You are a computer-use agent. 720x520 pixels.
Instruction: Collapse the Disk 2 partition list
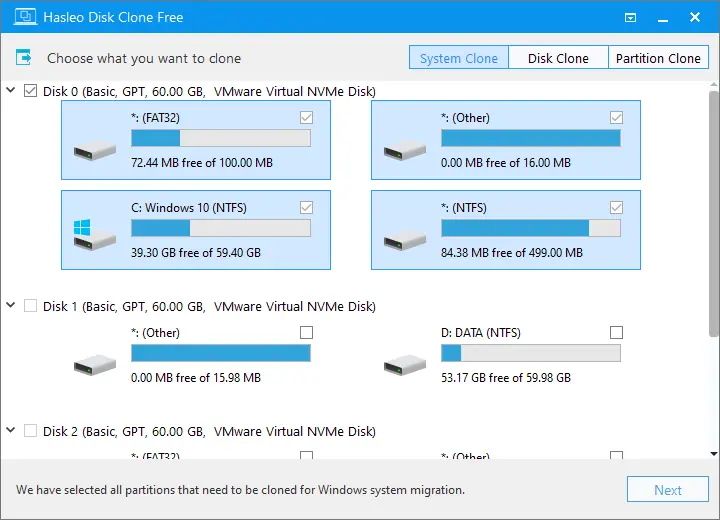pyautogui.click(x=11, y=430)
